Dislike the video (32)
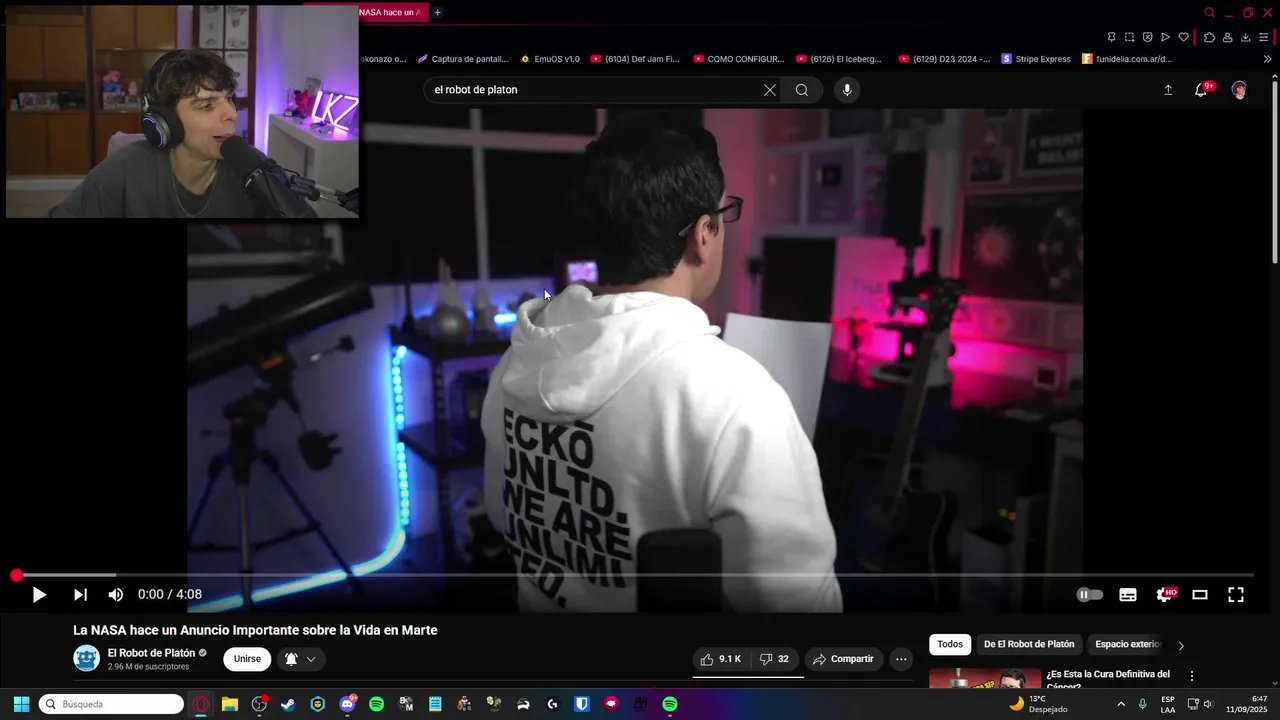This screenshot has height=720, width=1280. (774, 659)
